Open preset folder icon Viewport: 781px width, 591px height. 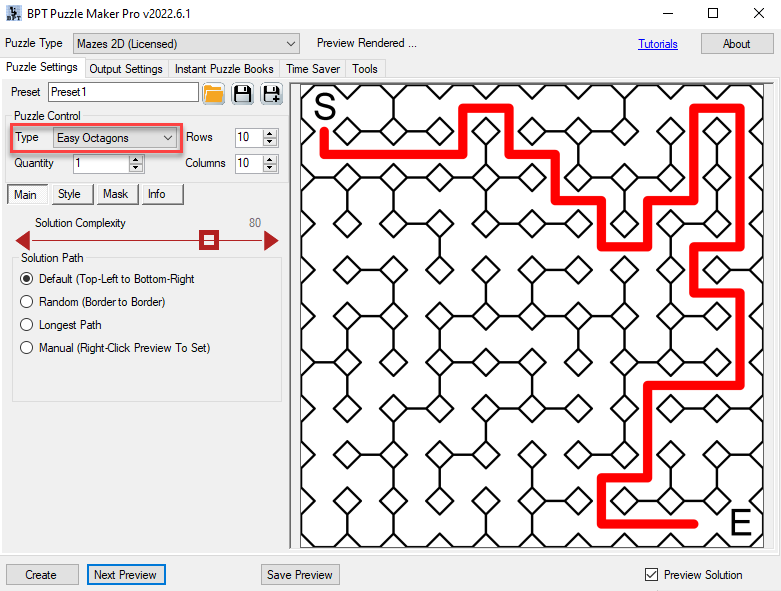(213, 93)
